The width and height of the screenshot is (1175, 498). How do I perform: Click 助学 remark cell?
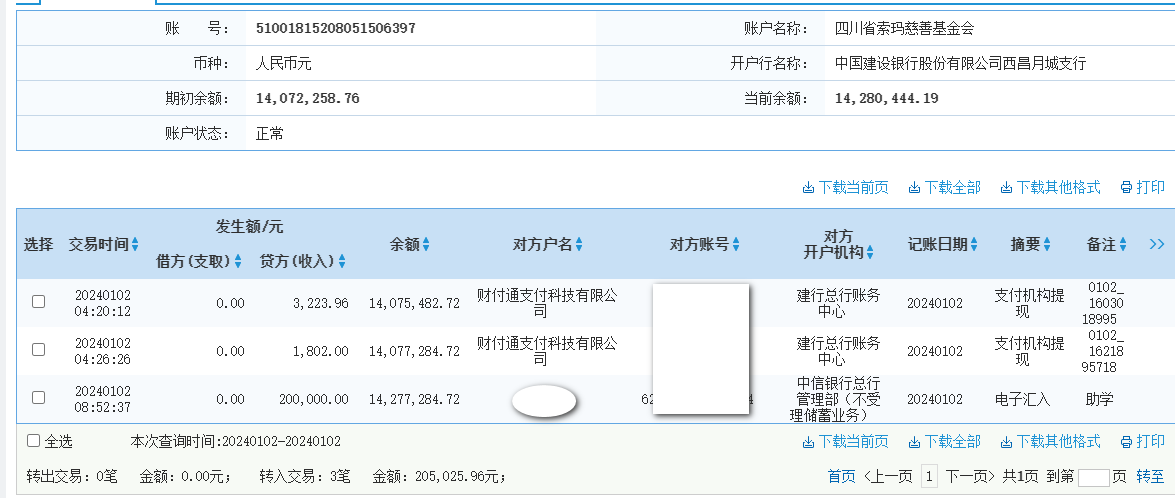(x=1099, y=399)
